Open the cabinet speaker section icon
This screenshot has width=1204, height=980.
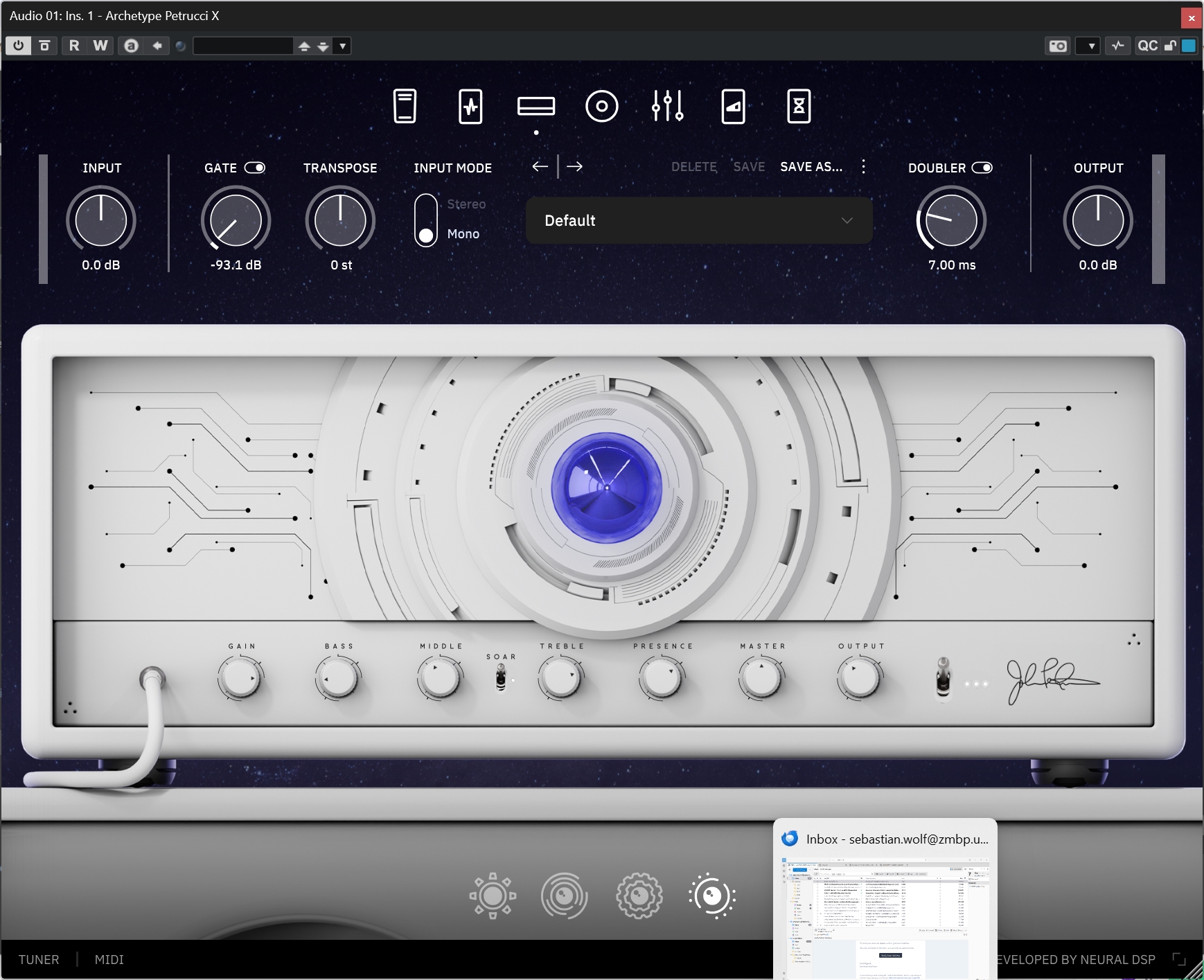click(602, 106)
